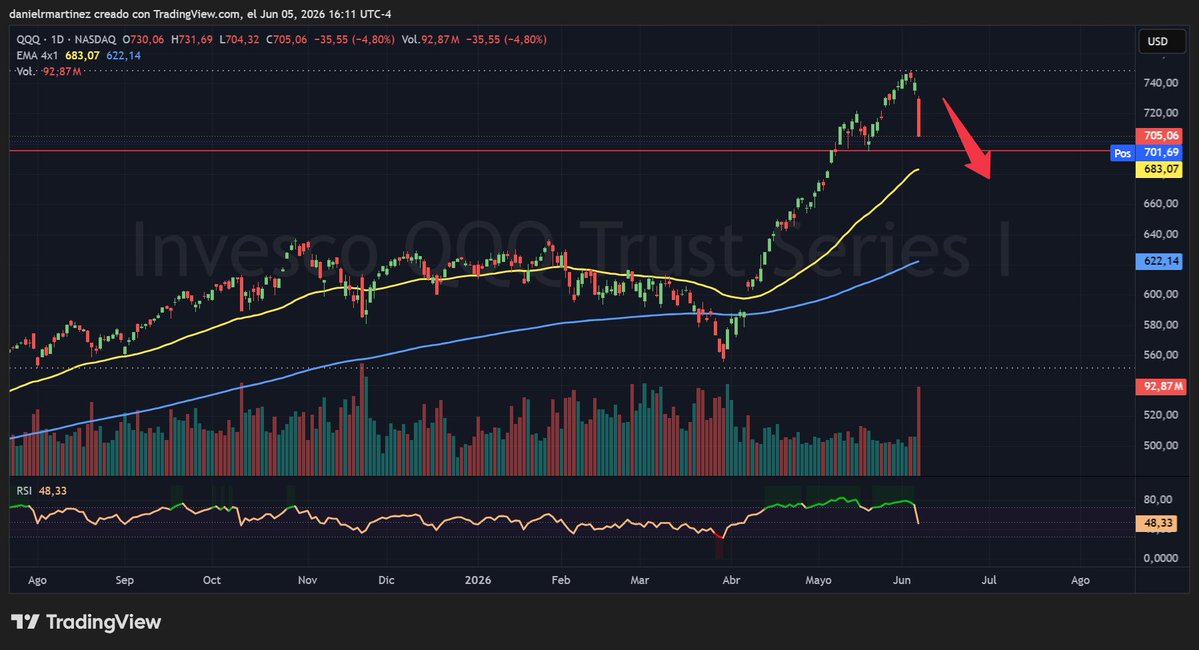Click the 701,69 position price label
The width and height of the screenshot is (1199, 650).
pyautogui.click(x=1160, y=153)
